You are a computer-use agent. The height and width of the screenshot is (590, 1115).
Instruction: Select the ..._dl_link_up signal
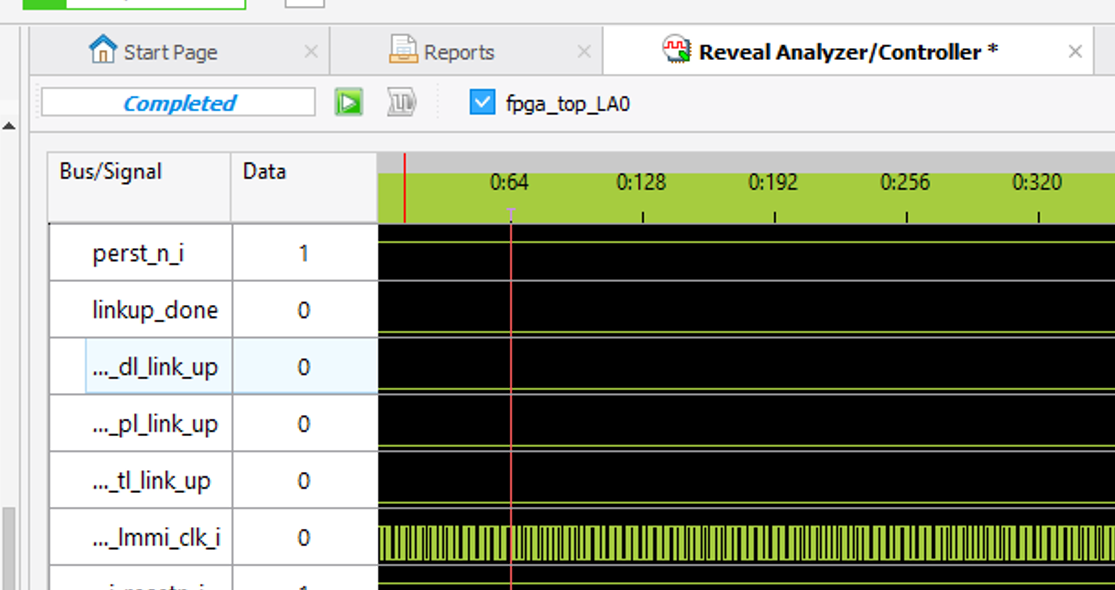[x=155, y=367]
